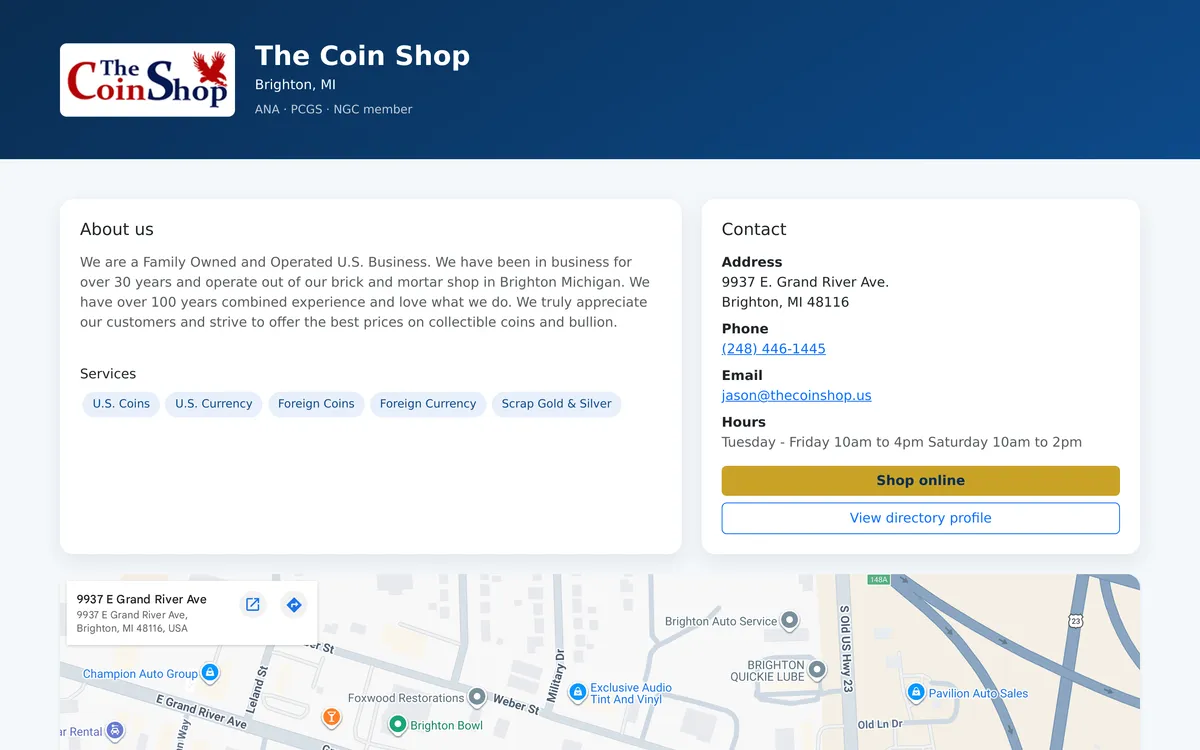This screenshot has height=750, width=1200.
Task: Select Pavilion Auto Sales map pin
Action: tap(915, 692)
